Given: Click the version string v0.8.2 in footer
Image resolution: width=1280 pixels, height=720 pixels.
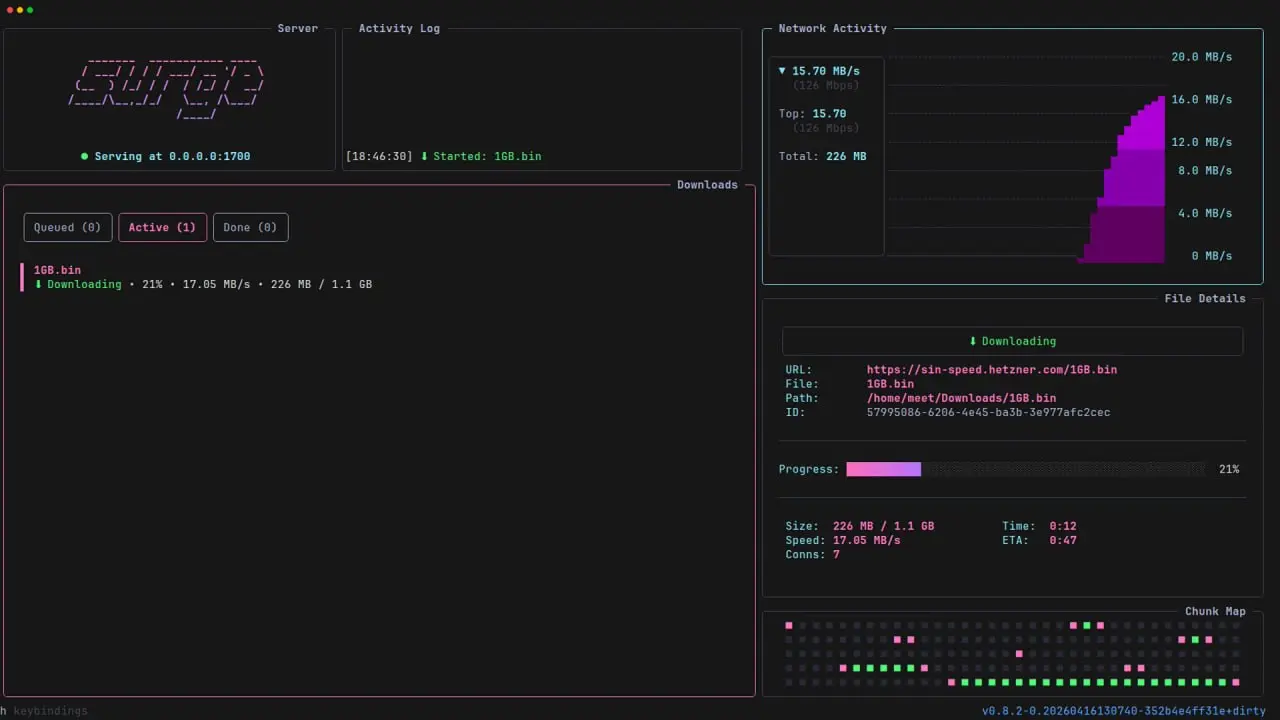Looking at the screenshot, I should click(x=1123, y=711).
